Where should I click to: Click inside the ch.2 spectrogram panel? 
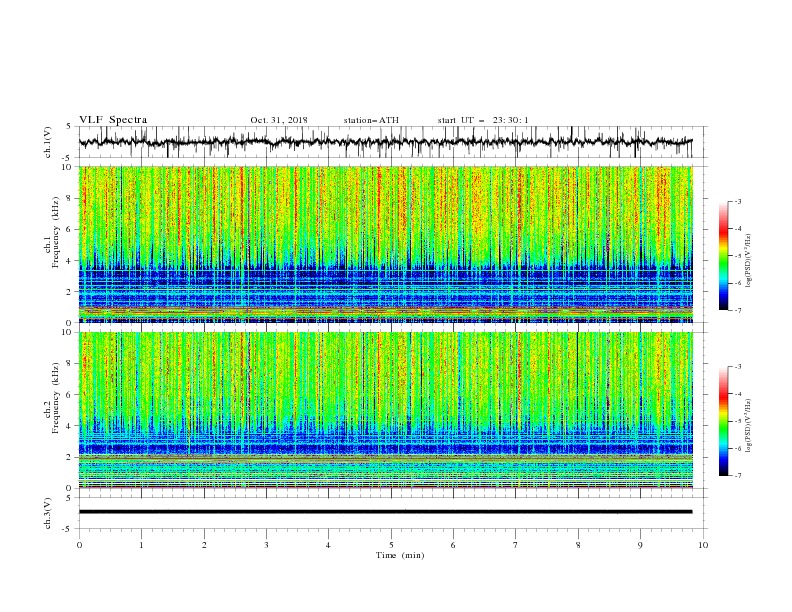coord(385,410)
